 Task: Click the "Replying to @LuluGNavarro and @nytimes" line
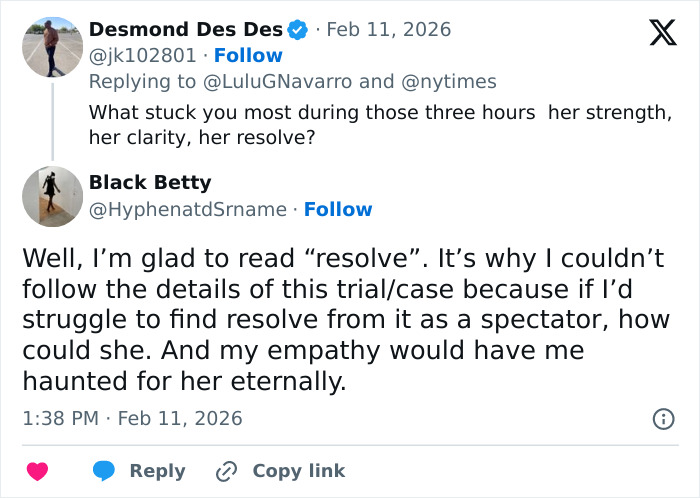click(292, 81)
